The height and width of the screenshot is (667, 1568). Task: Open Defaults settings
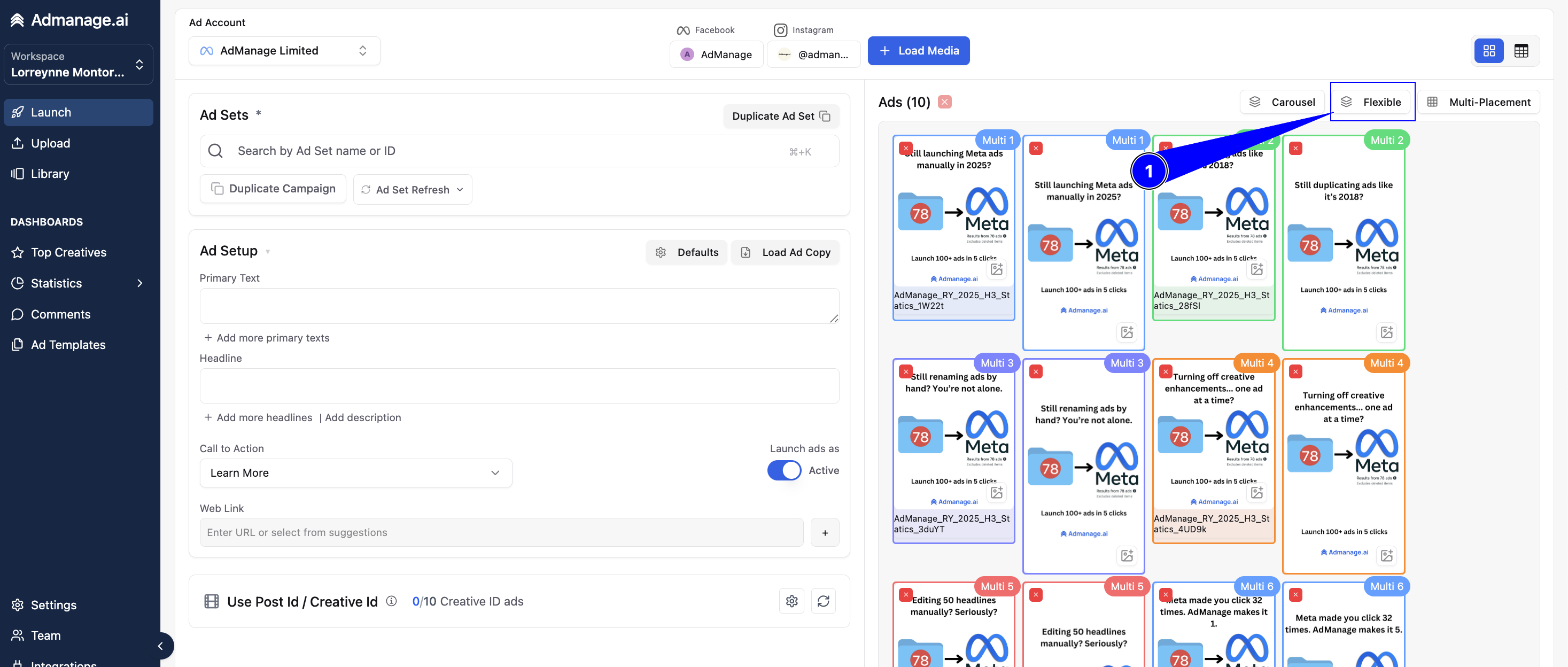(x=687, y=253)
